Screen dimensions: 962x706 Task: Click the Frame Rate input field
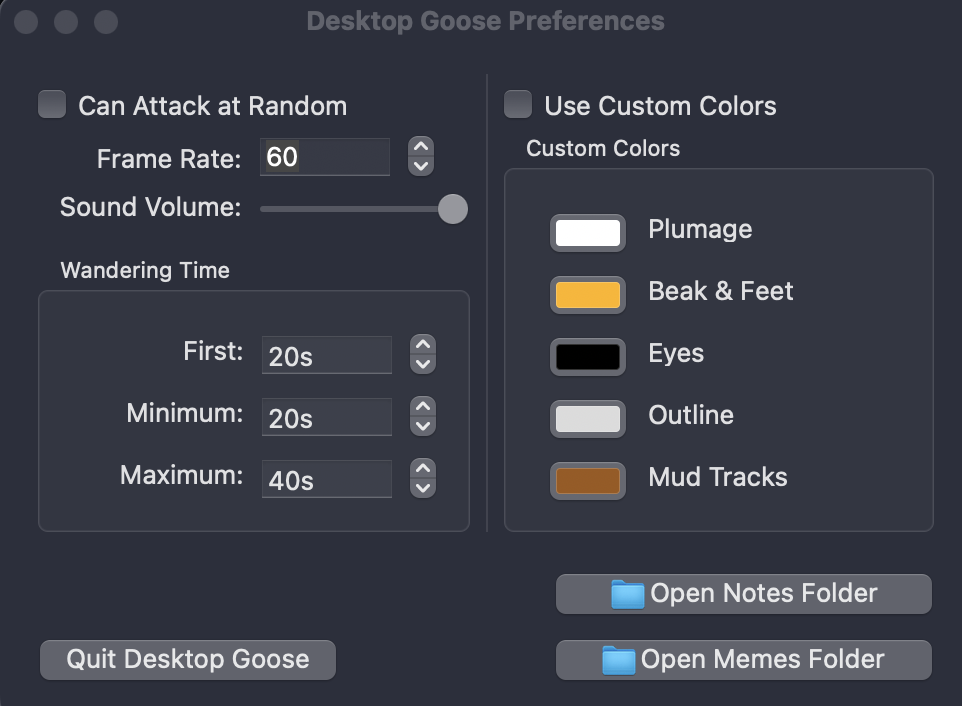325,157
